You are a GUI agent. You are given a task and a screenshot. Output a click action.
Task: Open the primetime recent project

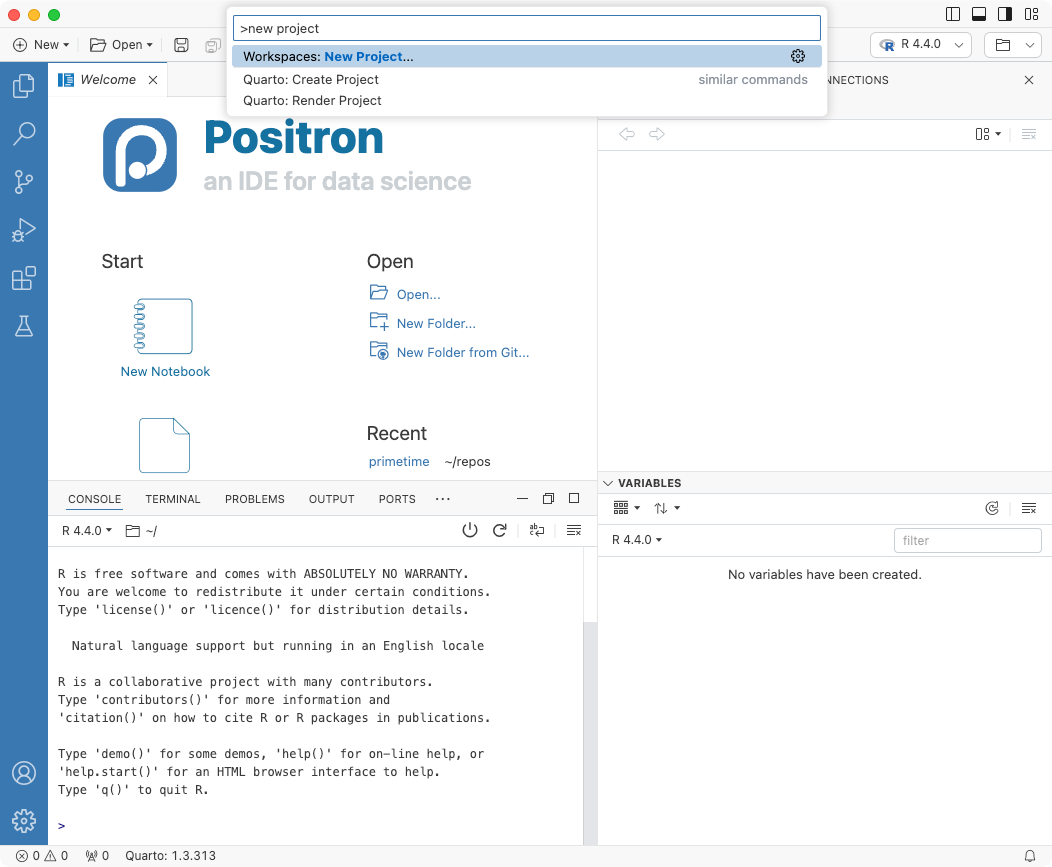[399, 461]
